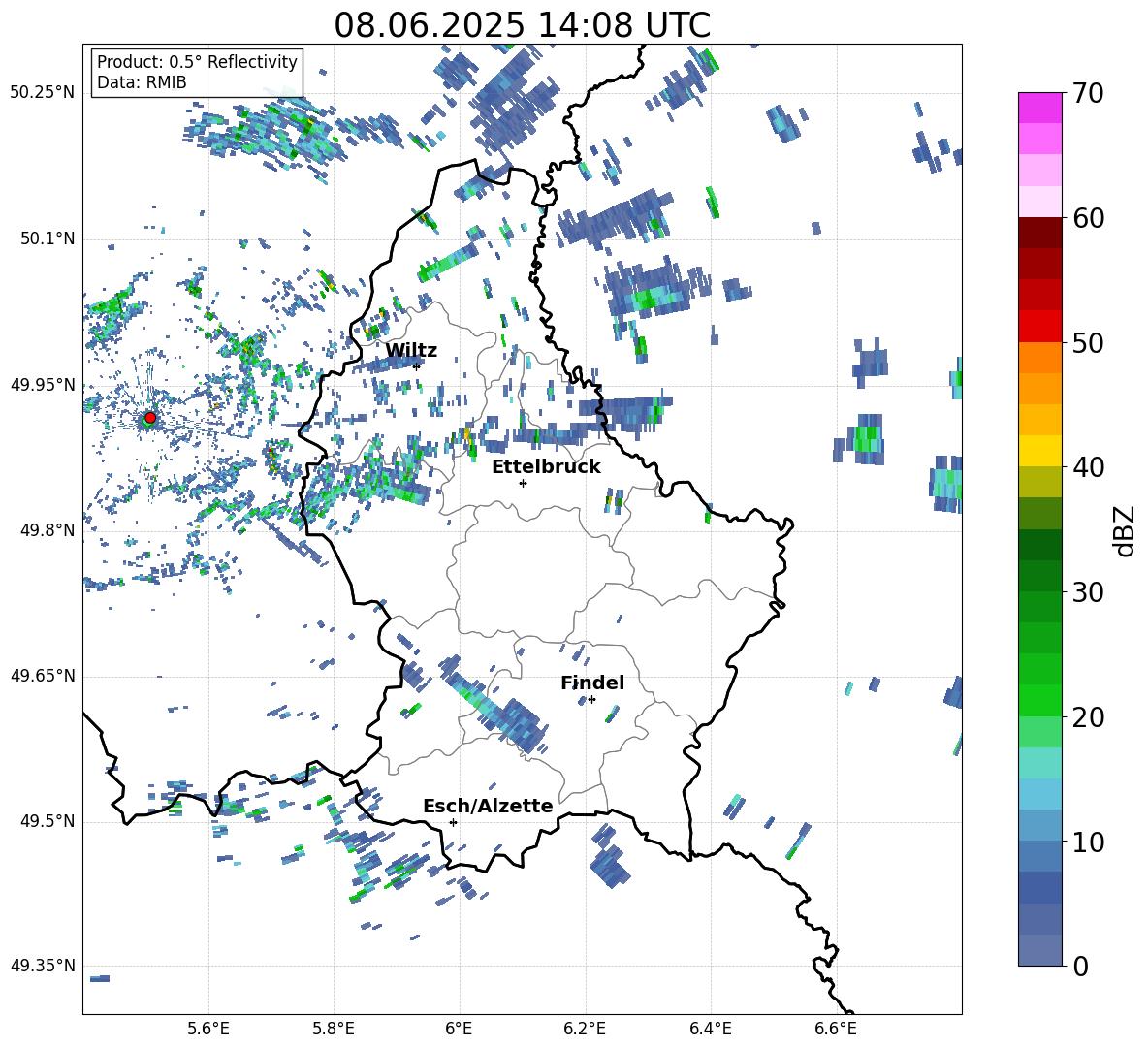Click the 50.25°N latitude label

43,93
